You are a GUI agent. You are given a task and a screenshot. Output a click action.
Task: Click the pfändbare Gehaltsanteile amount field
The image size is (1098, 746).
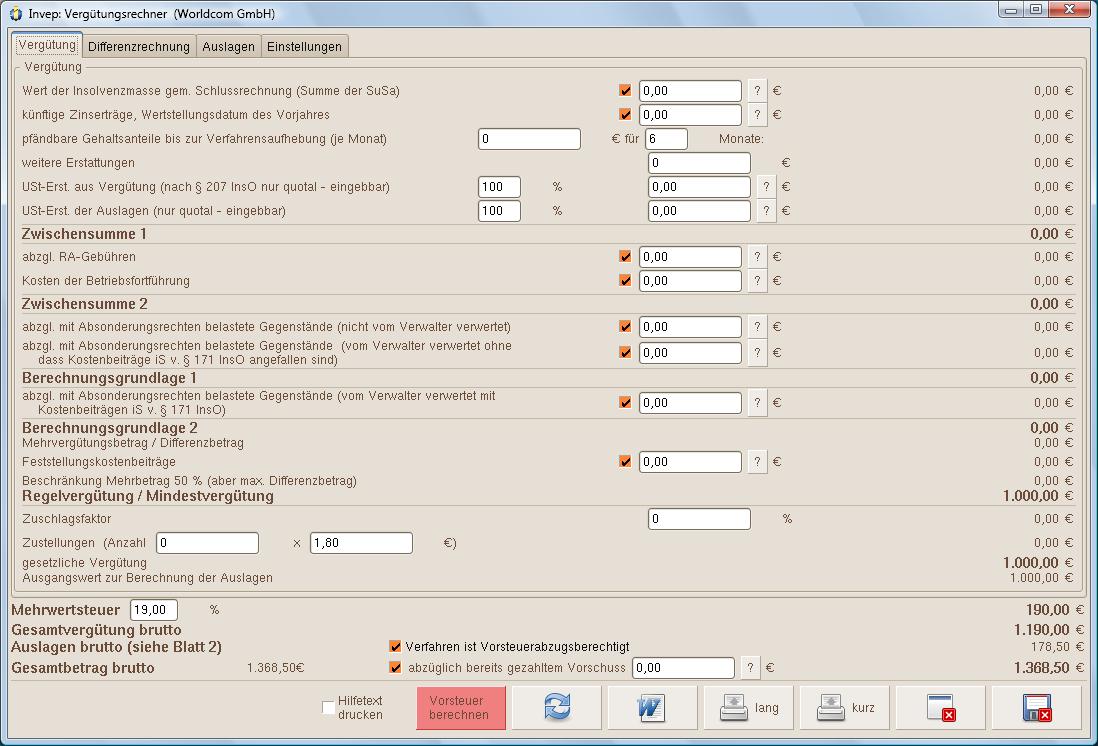coord(529,139)
